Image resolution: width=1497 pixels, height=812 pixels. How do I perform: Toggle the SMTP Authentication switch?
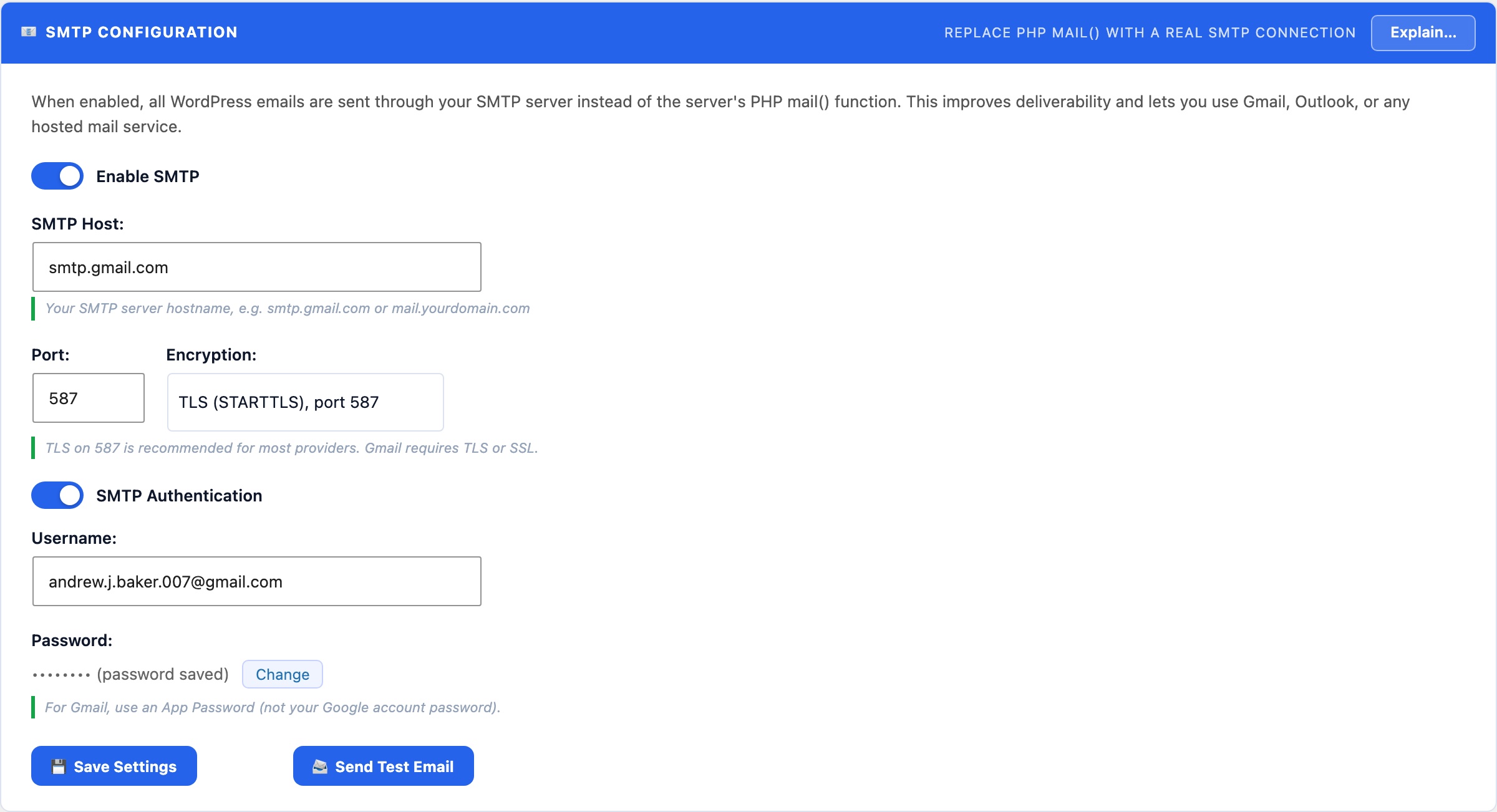pos(57,495)
